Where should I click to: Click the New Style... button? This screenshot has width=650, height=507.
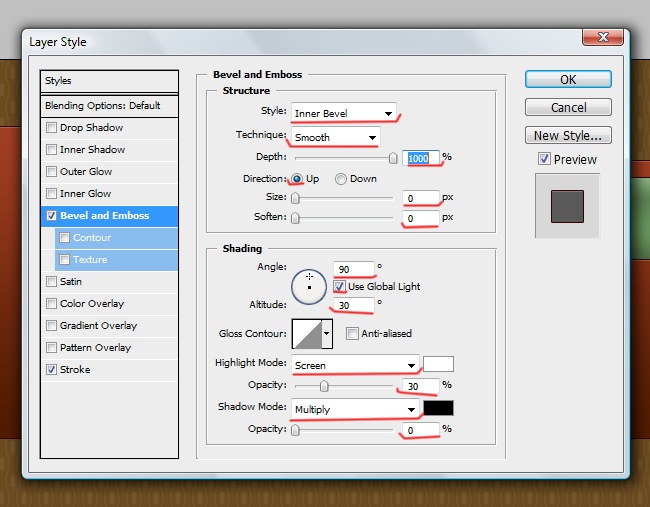568,136
